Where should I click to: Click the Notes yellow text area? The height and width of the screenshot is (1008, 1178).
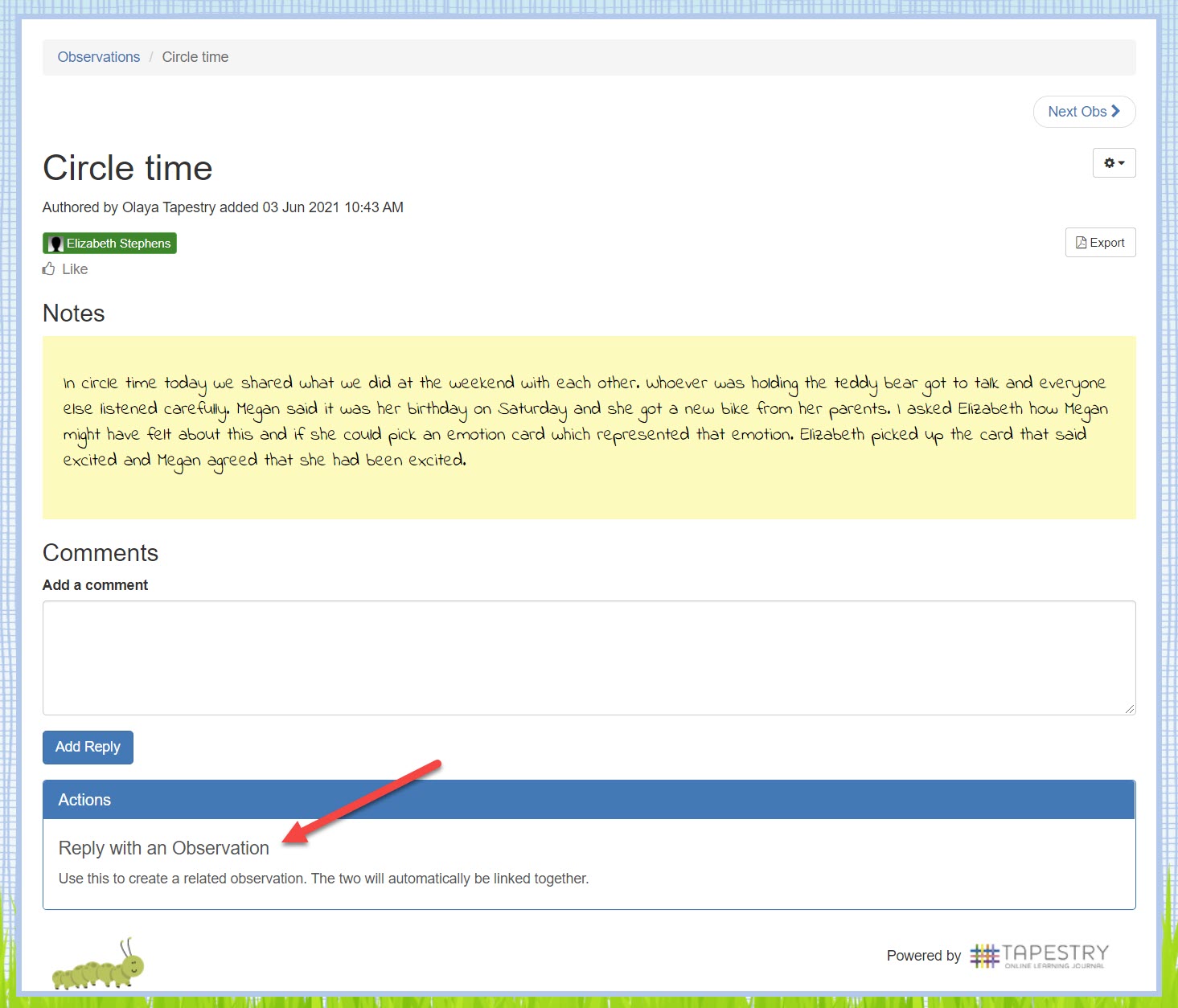click(x=589, y=428)
